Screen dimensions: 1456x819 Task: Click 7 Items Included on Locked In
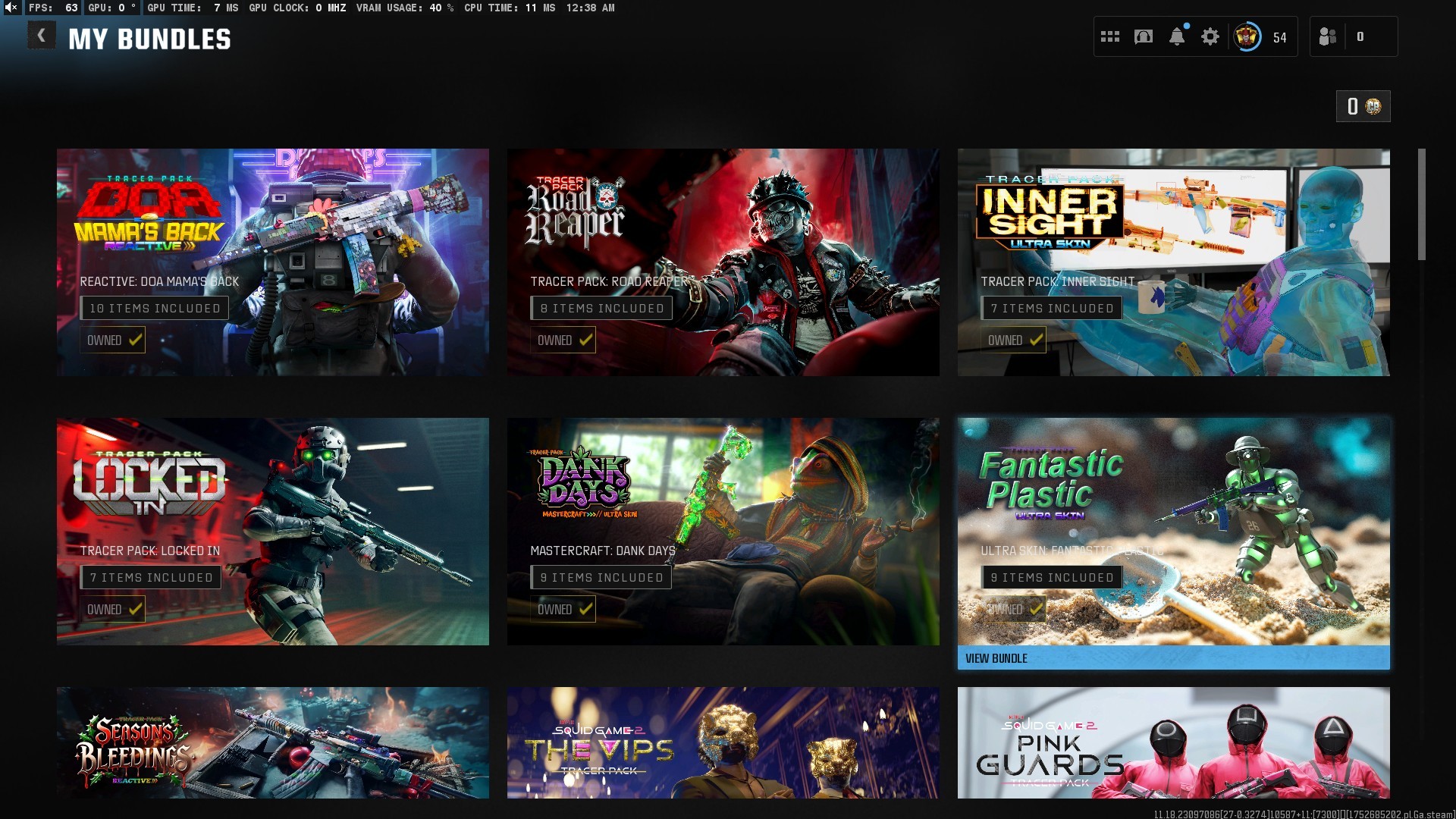(151, 577)
